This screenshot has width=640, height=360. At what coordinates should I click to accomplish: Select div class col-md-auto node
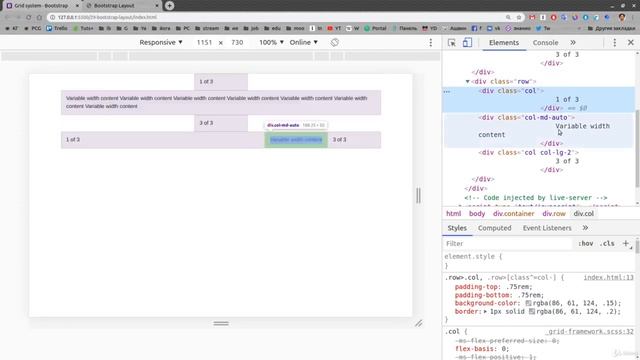point(527,118)
